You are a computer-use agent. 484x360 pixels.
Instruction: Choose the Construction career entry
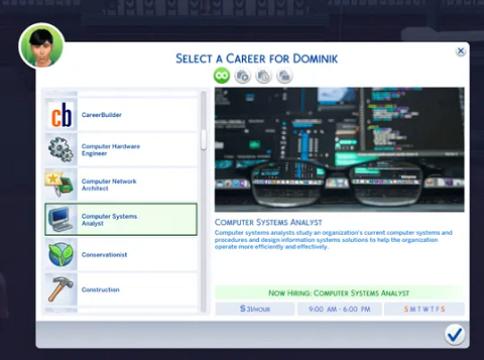121,289
